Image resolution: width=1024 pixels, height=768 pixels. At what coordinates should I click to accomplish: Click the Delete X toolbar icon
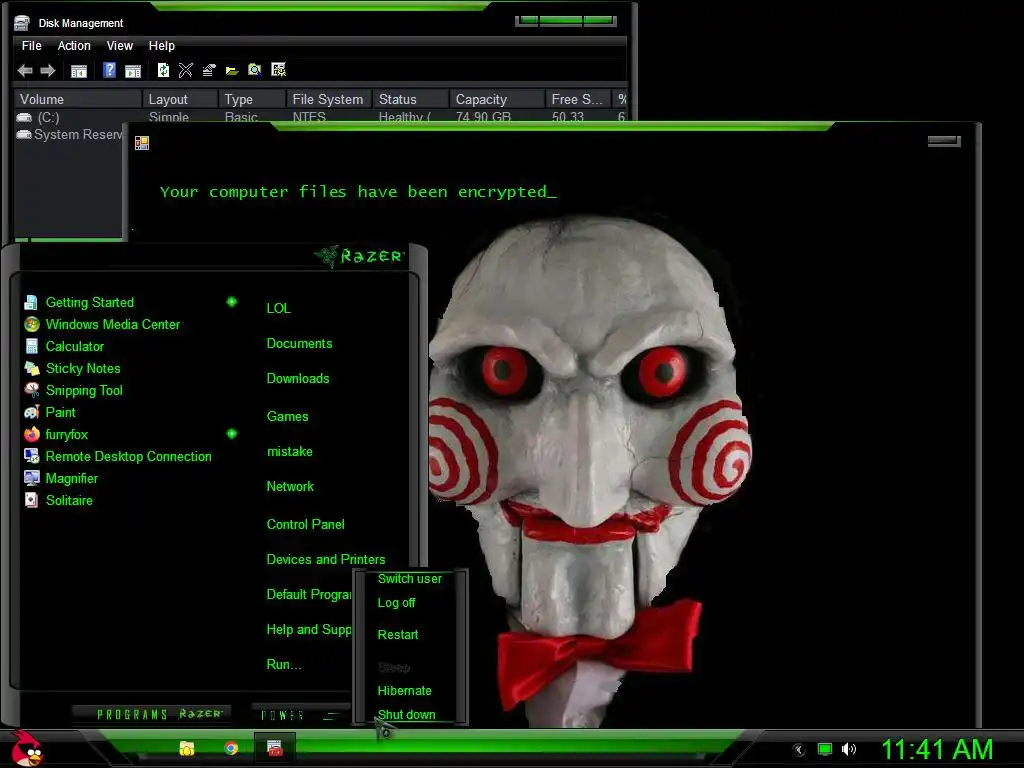point(185,70)
